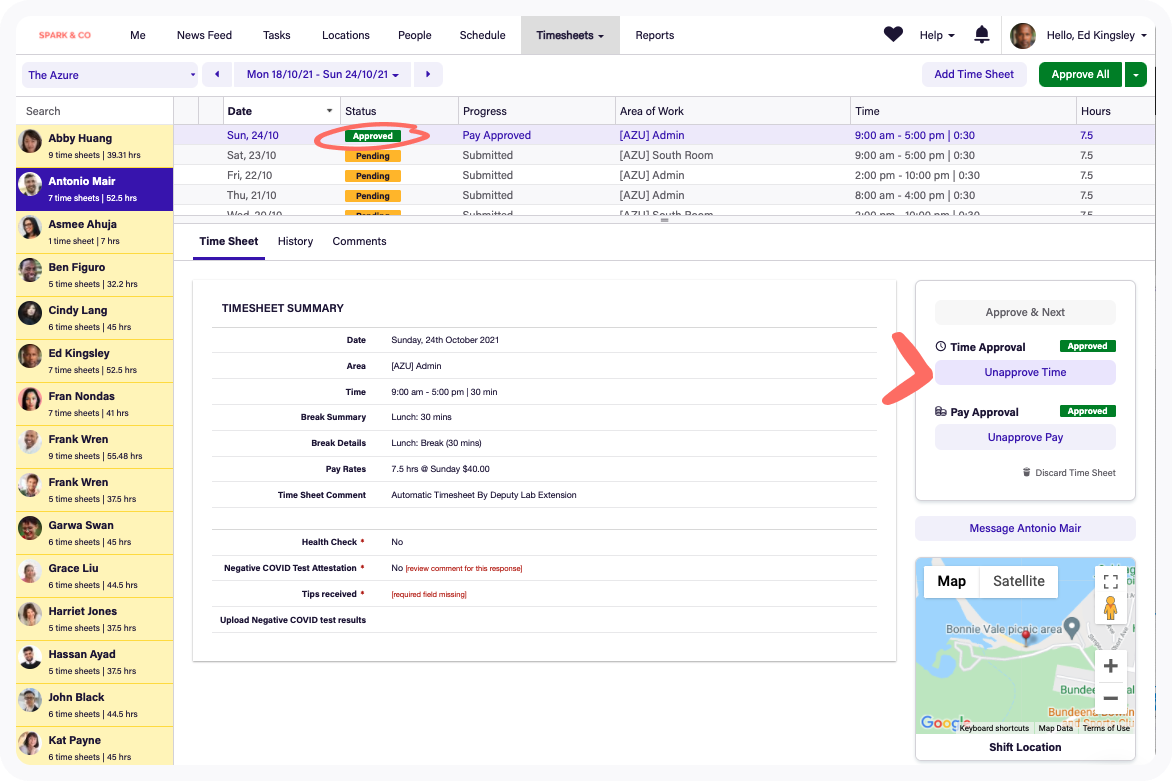Switch to the Comments tab
The image size is (1172, 781).
pos(360,241)
